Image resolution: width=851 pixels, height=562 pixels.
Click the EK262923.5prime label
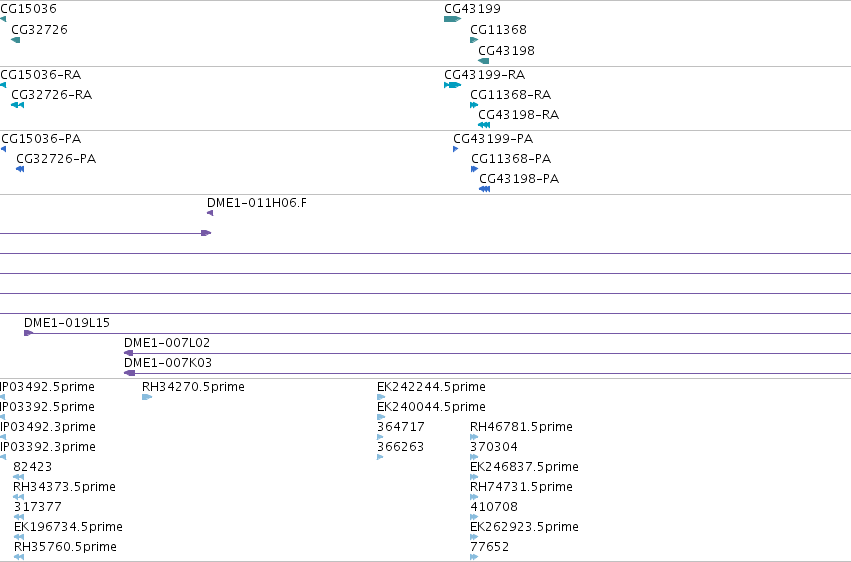[524, 527]
